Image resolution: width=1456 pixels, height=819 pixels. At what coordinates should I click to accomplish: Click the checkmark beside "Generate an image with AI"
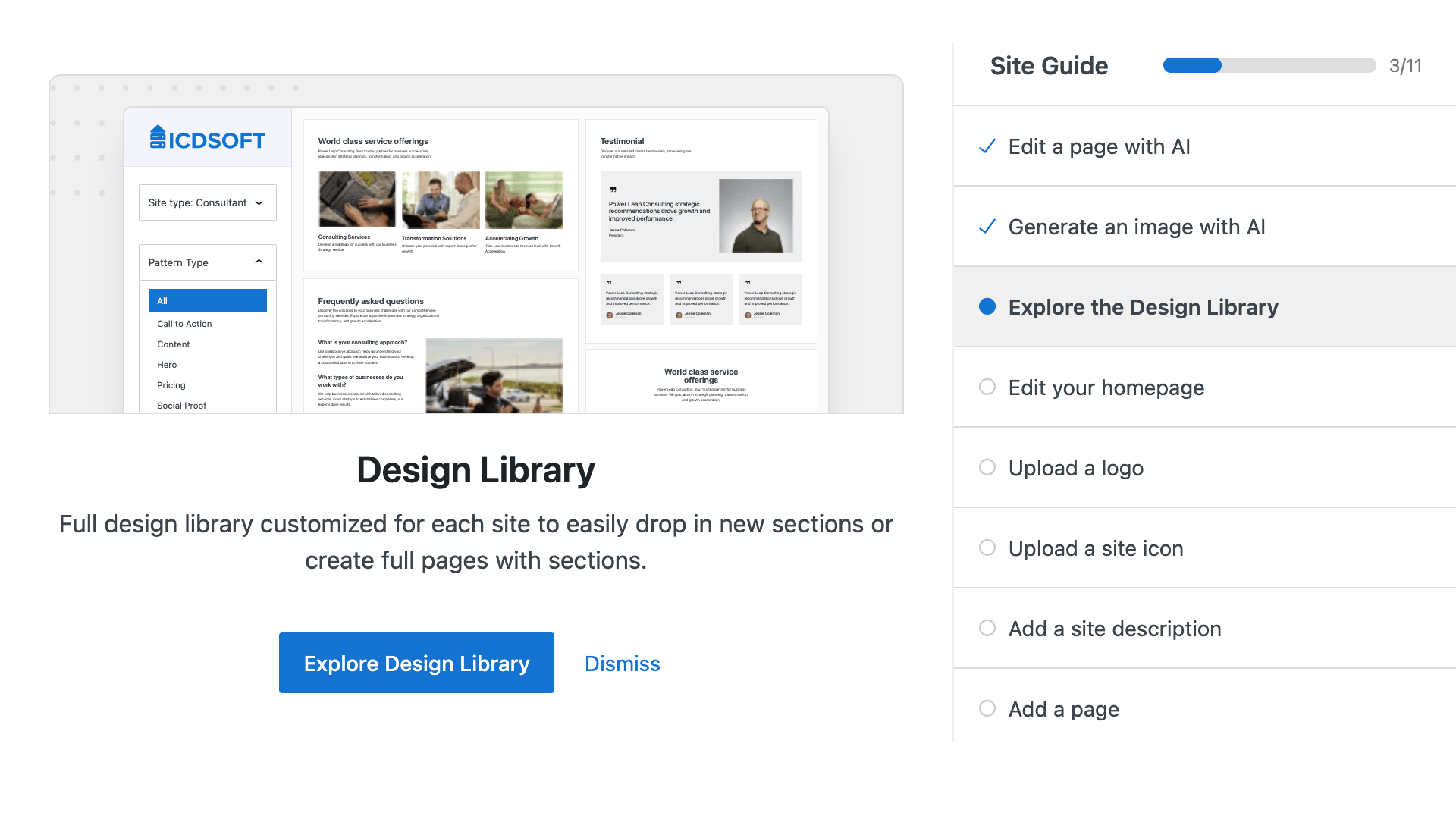pos(987,226)
